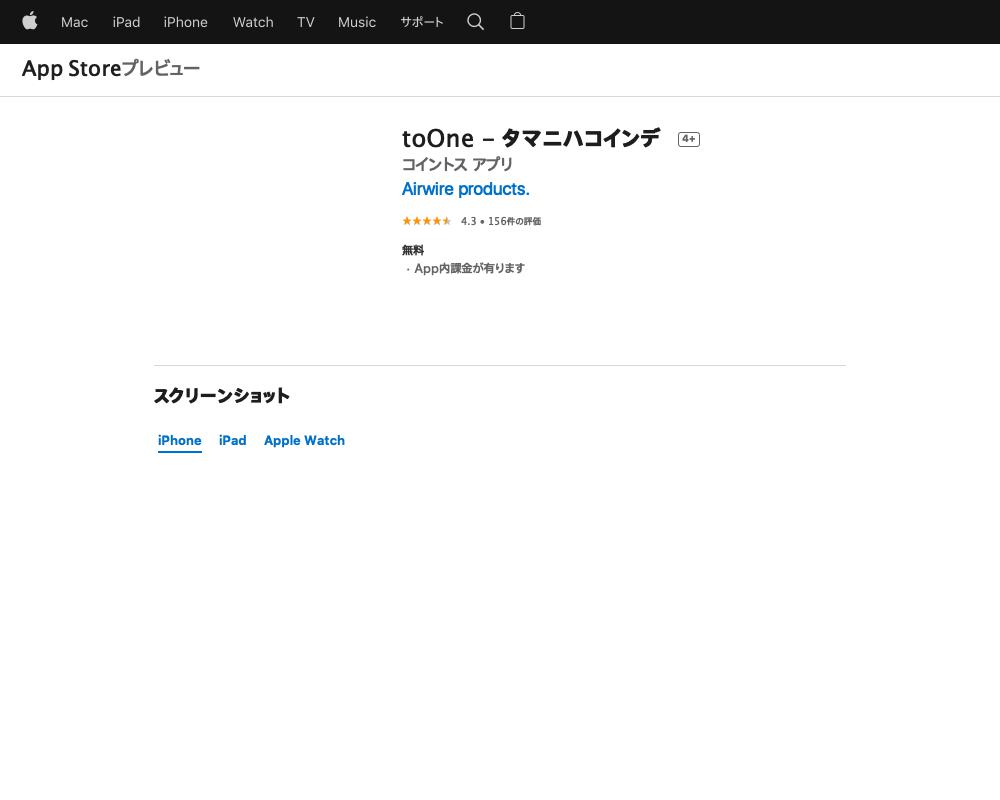Switch to the Apple Watch screenshots tab

click(304, 440)
